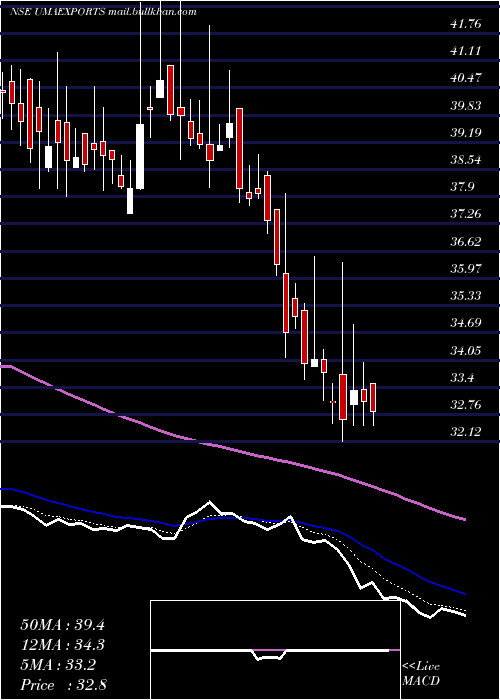
Task: Click the <<Live MACD label
Action: (421, 674)
